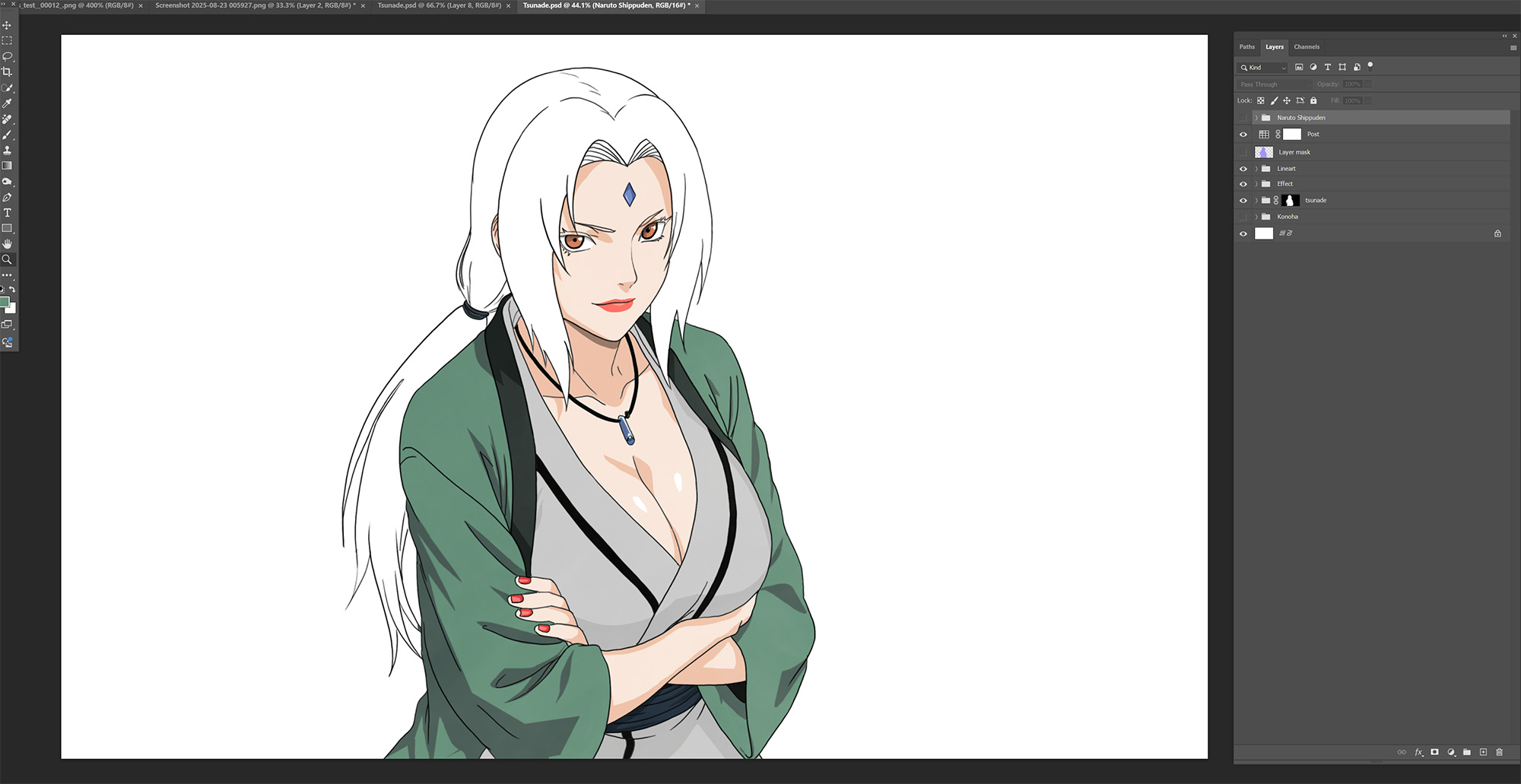This screenshot has width=1521, height=784.
Task: Open the Pass Through blend mode dropdown
Action: (1275, 84)
